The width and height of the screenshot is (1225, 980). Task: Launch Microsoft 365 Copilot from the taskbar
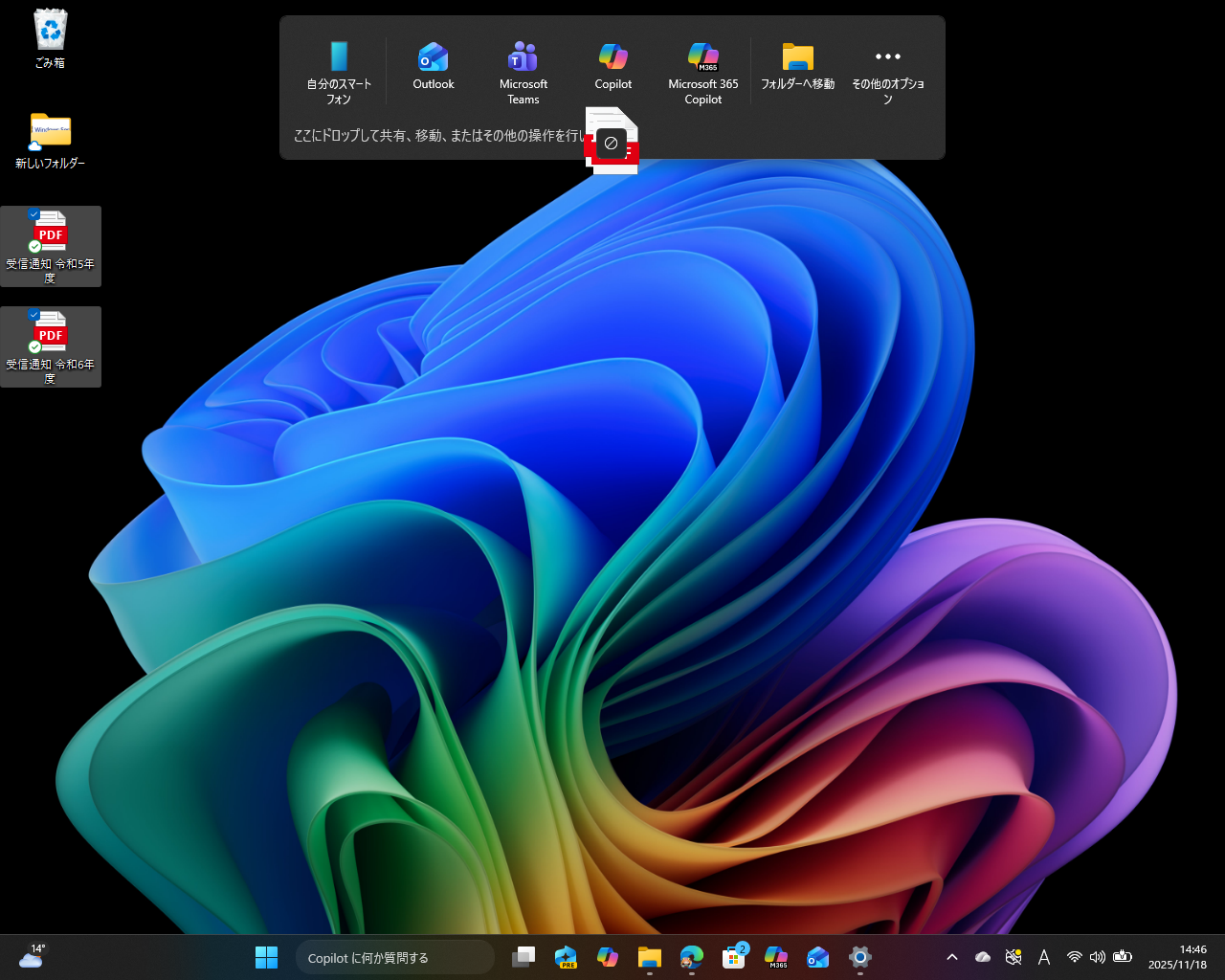click(x=776, y=957)
